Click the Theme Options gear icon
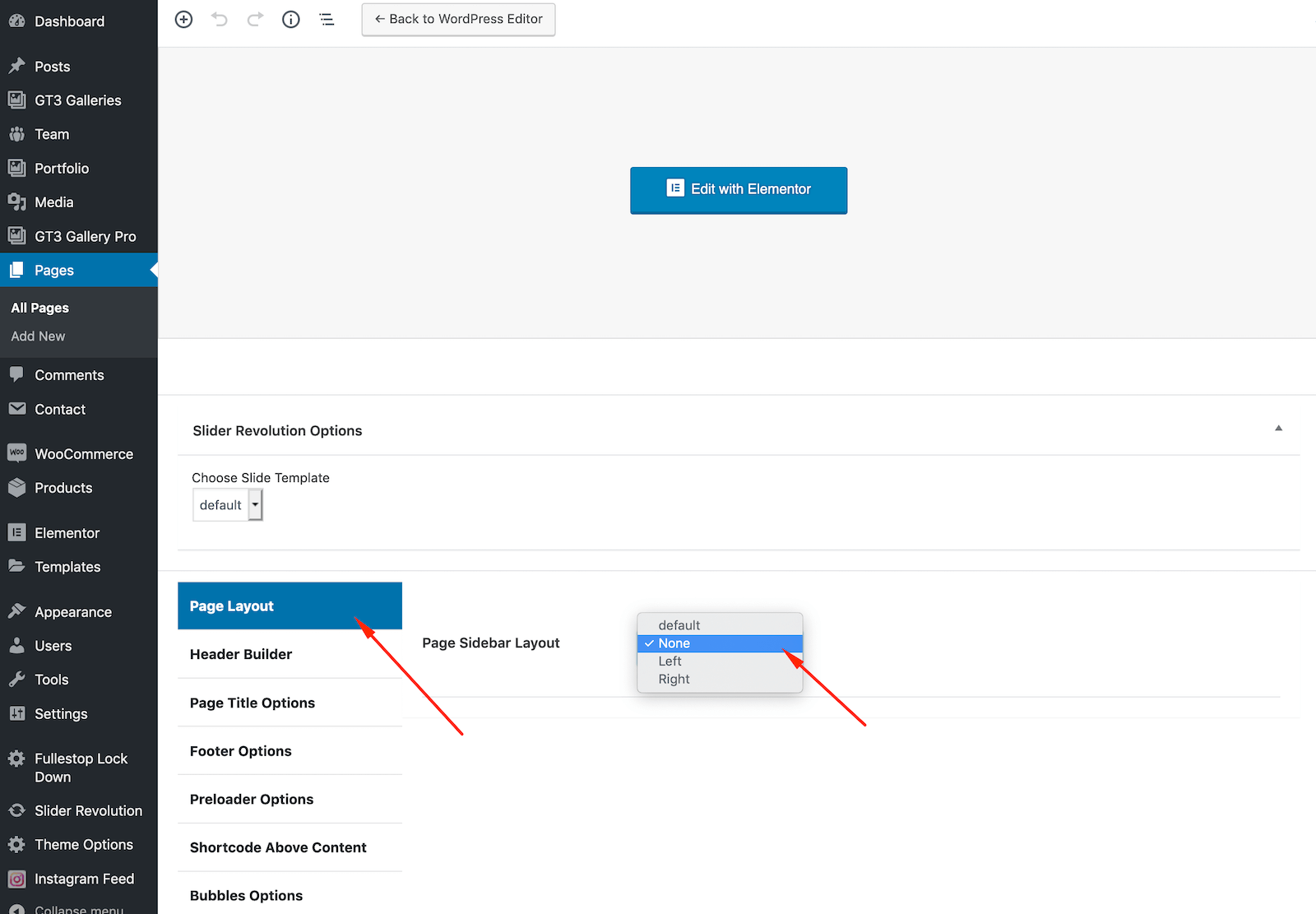Image resolution: width=1316 pixels, height=914 pixels. 16,844
